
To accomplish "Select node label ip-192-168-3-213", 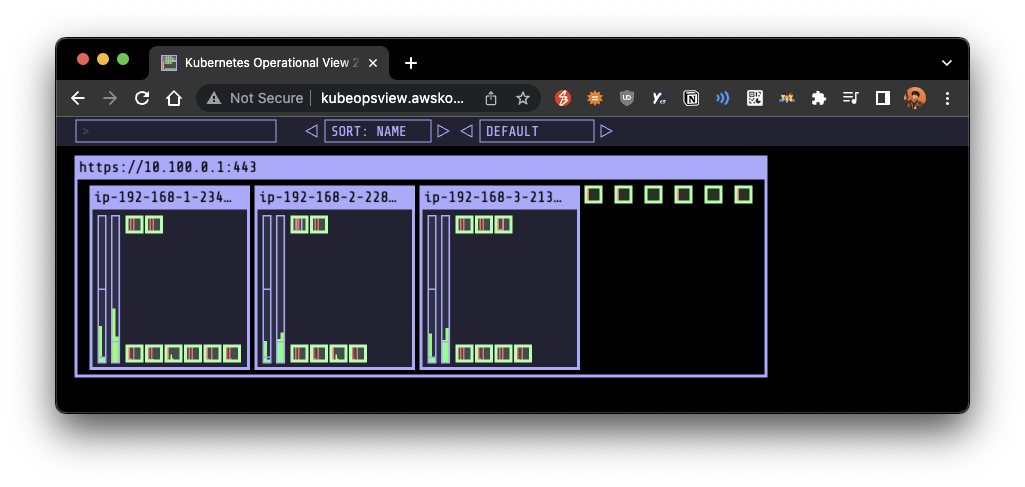I will point(493,197).
